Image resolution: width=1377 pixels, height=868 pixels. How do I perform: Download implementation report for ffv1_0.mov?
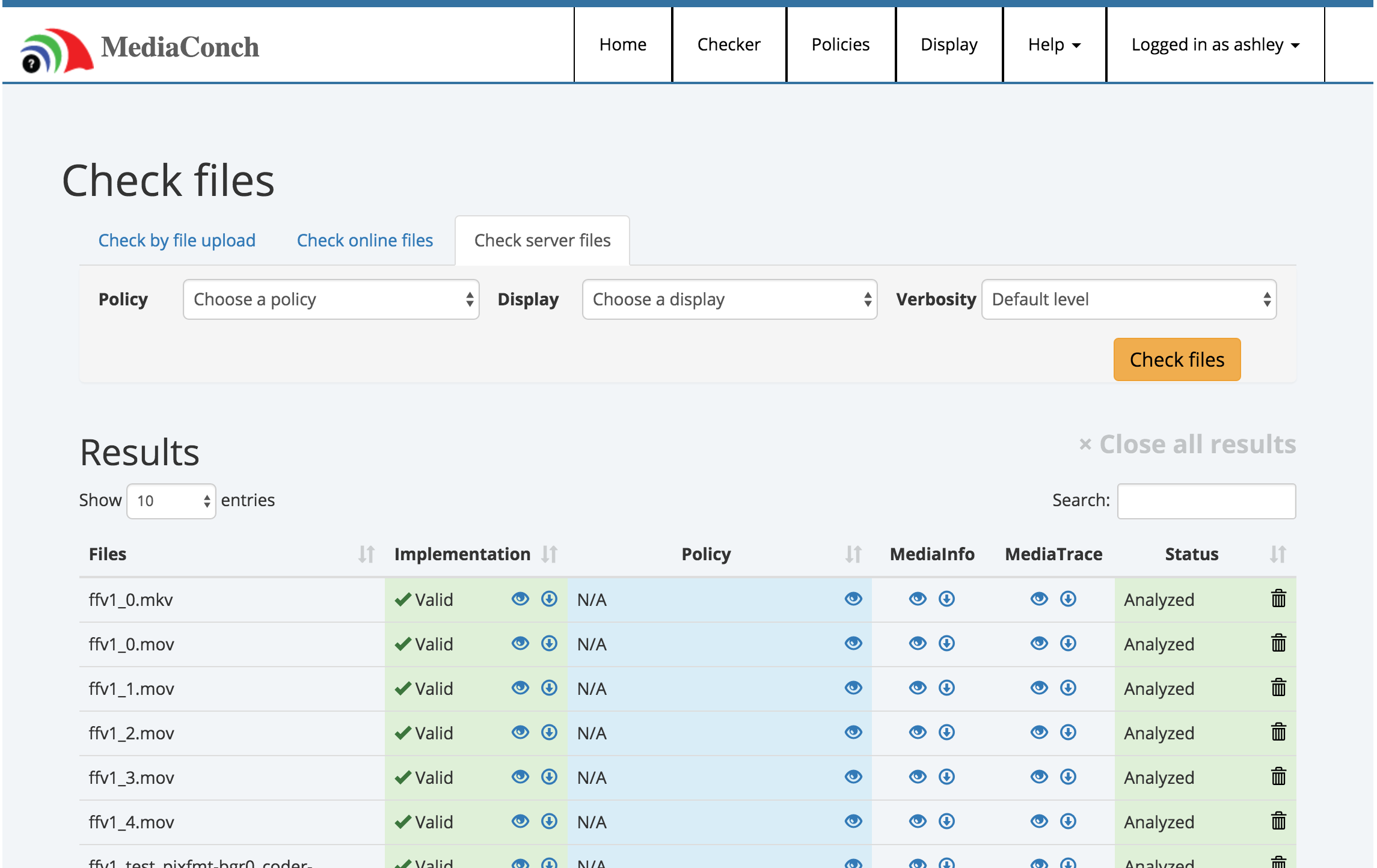549,643
